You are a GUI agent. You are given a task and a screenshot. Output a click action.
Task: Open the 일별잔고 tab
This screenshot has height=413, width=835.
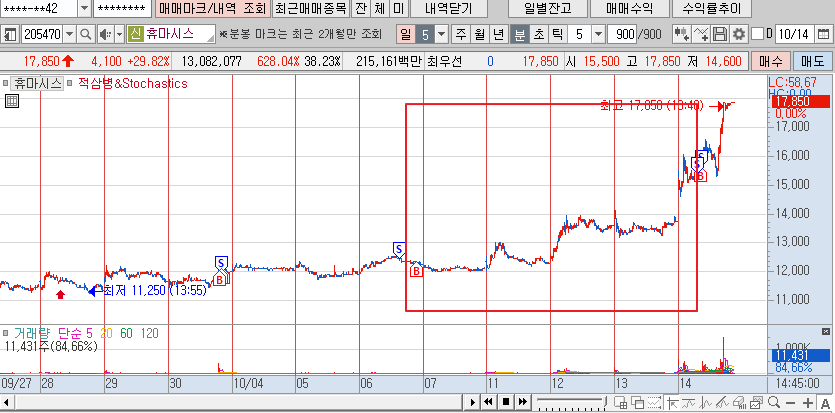pos(539,9)
